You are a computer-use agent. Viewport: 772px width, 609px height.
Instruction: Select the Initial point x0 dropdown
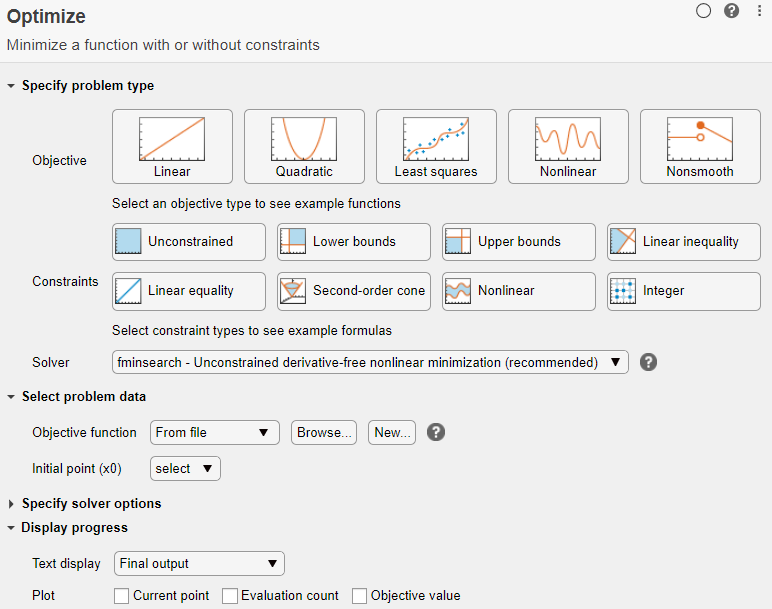tap(185, 468)
